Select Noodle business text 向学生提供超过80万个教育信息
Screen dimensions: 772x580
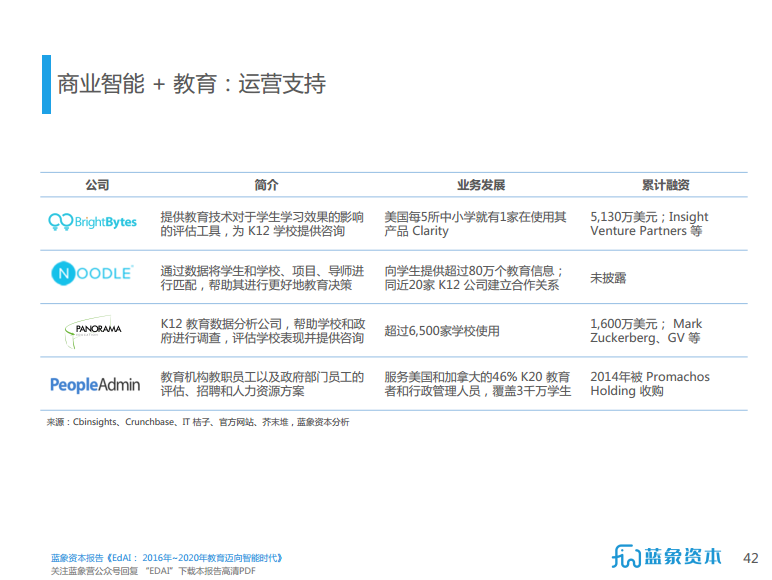(474, 278)
